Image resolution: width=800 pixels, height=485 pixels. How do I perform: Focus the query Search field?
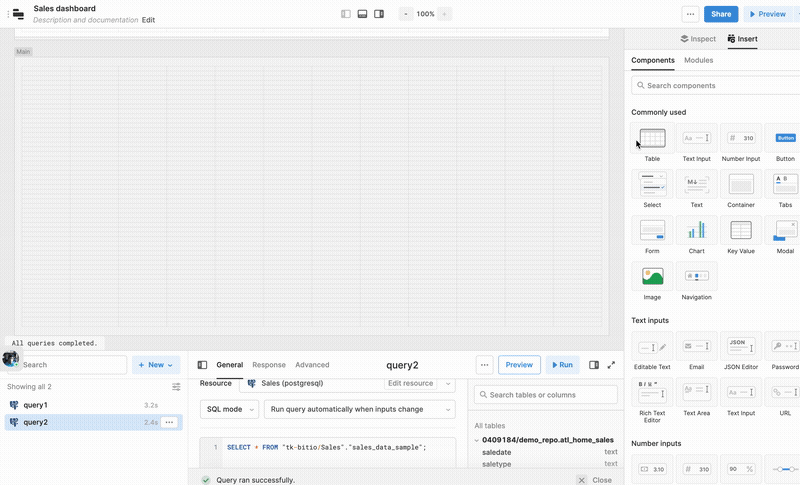tap(71, 365)
